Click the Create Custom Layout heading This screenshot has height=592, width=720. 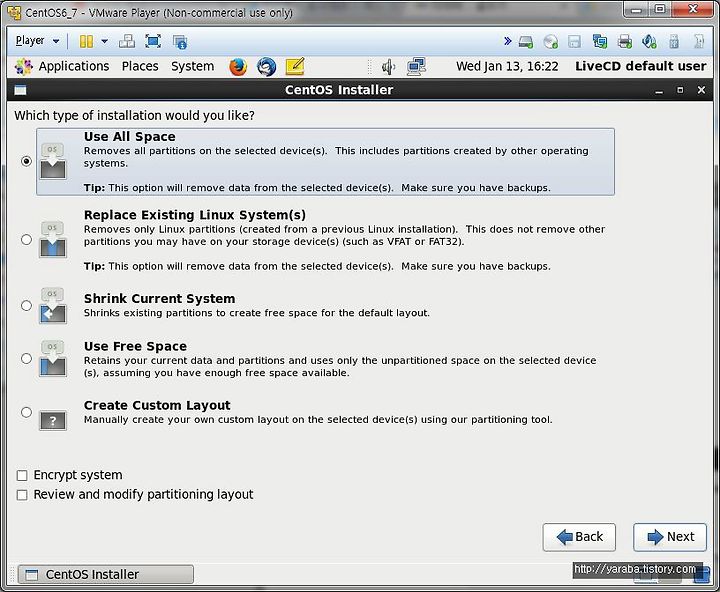[157, 406]
